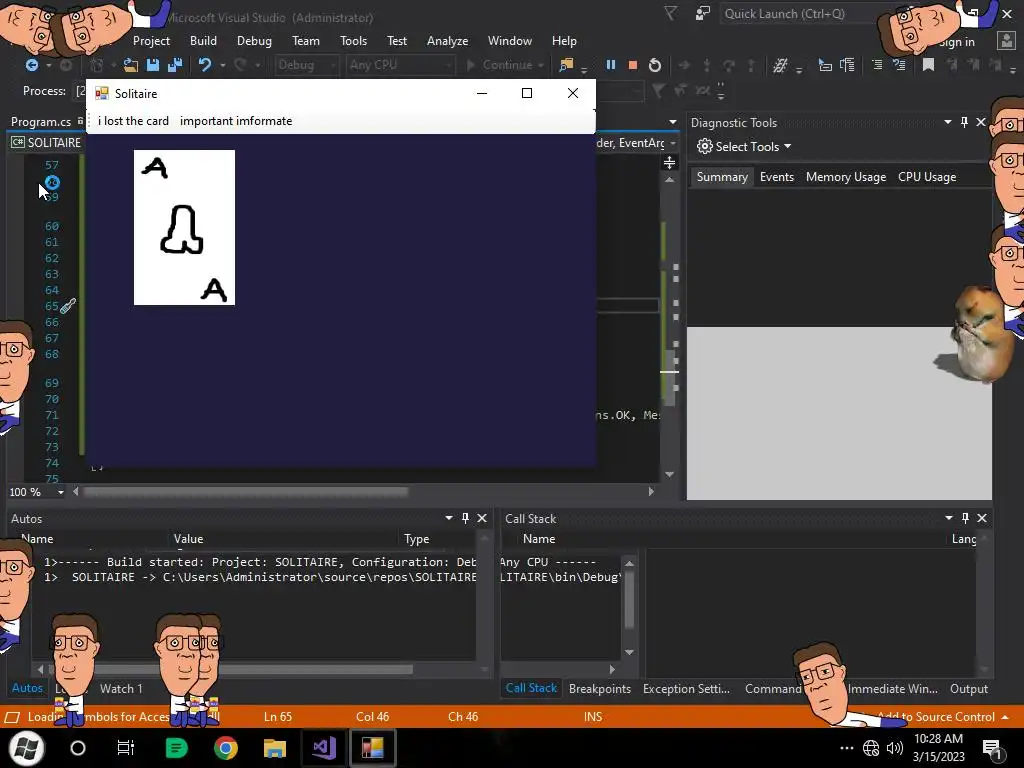Open Call Stack window options dropdown
This screenshot has height=768, width=1024.
click(x=949, y=518)
